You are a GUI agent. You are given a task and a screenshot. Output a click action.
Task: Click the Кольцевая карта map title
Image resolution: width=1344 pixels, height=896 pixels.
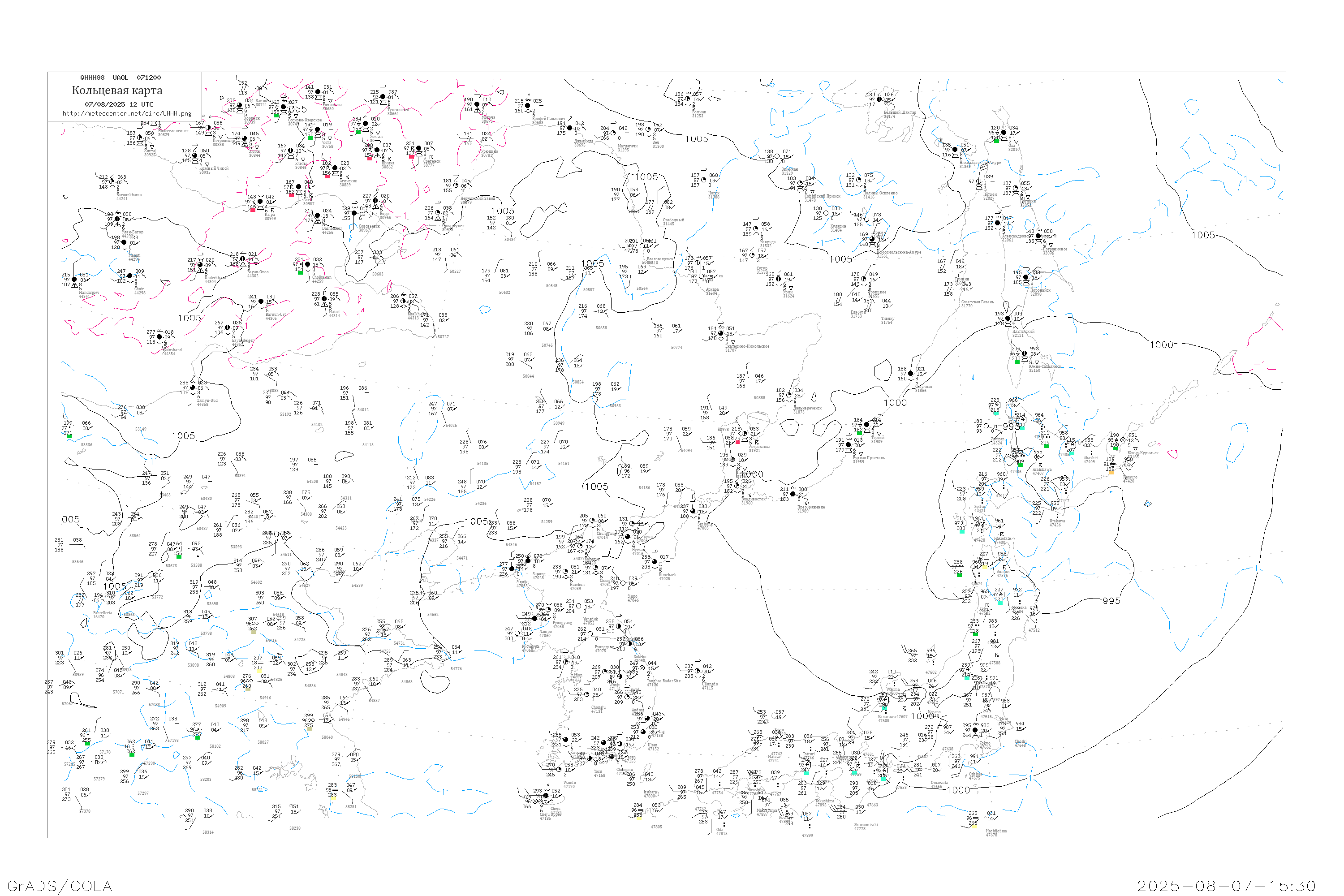point(117,90)
